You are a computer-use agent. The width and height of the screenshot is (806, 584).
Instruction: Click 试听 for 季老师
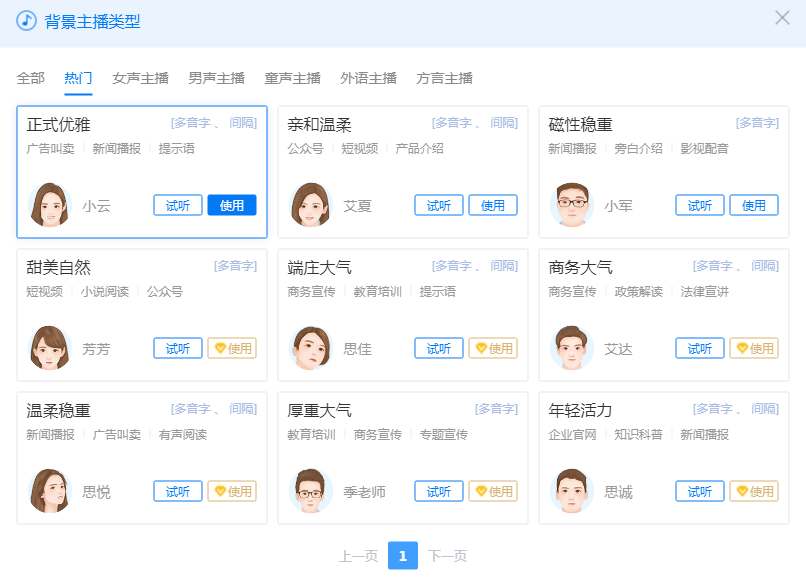pyautogui.click(x=439, y=491)
